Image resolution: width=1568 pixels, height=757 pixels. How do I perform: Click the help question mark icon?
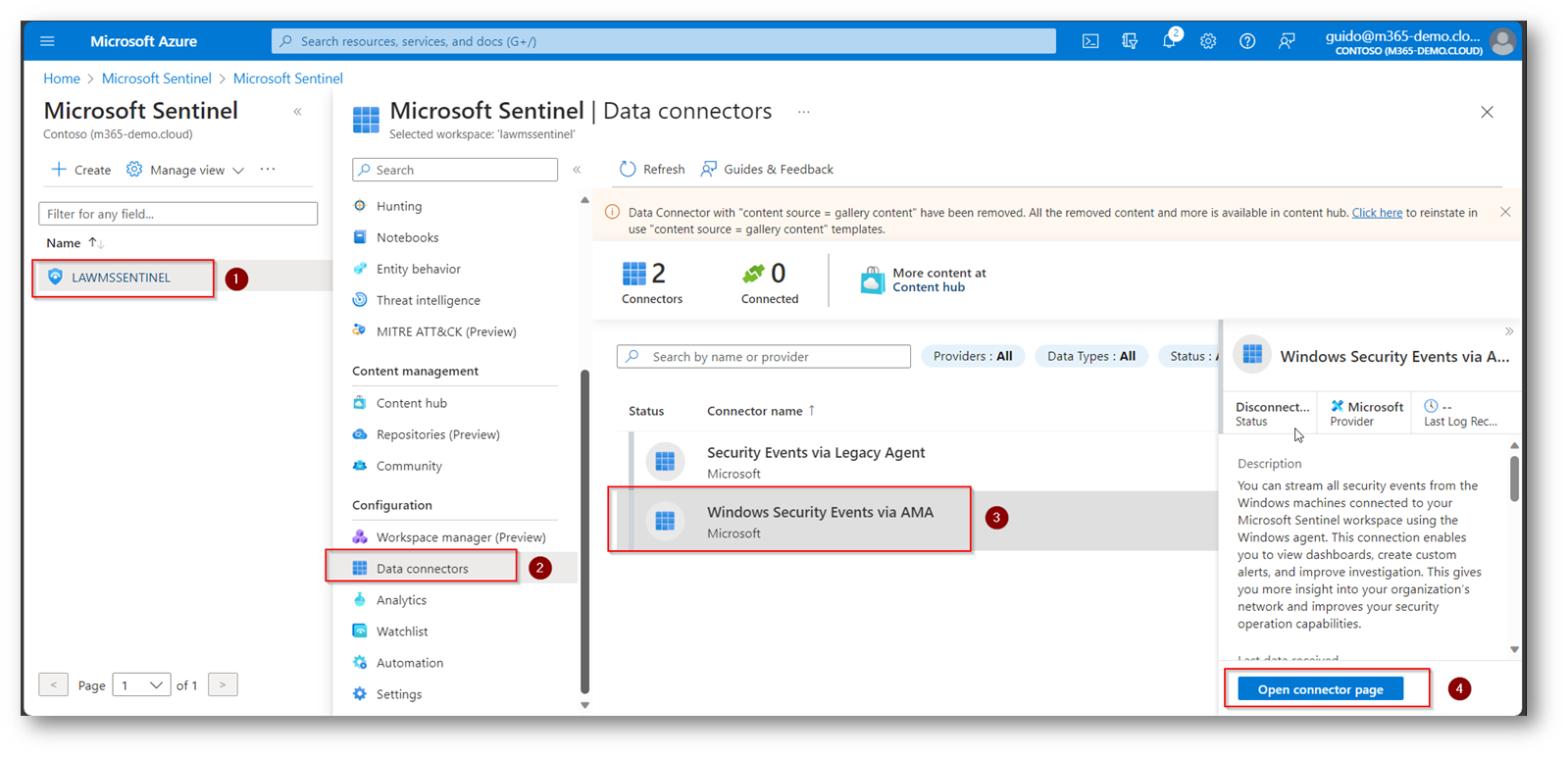(x=1246, y=41)
